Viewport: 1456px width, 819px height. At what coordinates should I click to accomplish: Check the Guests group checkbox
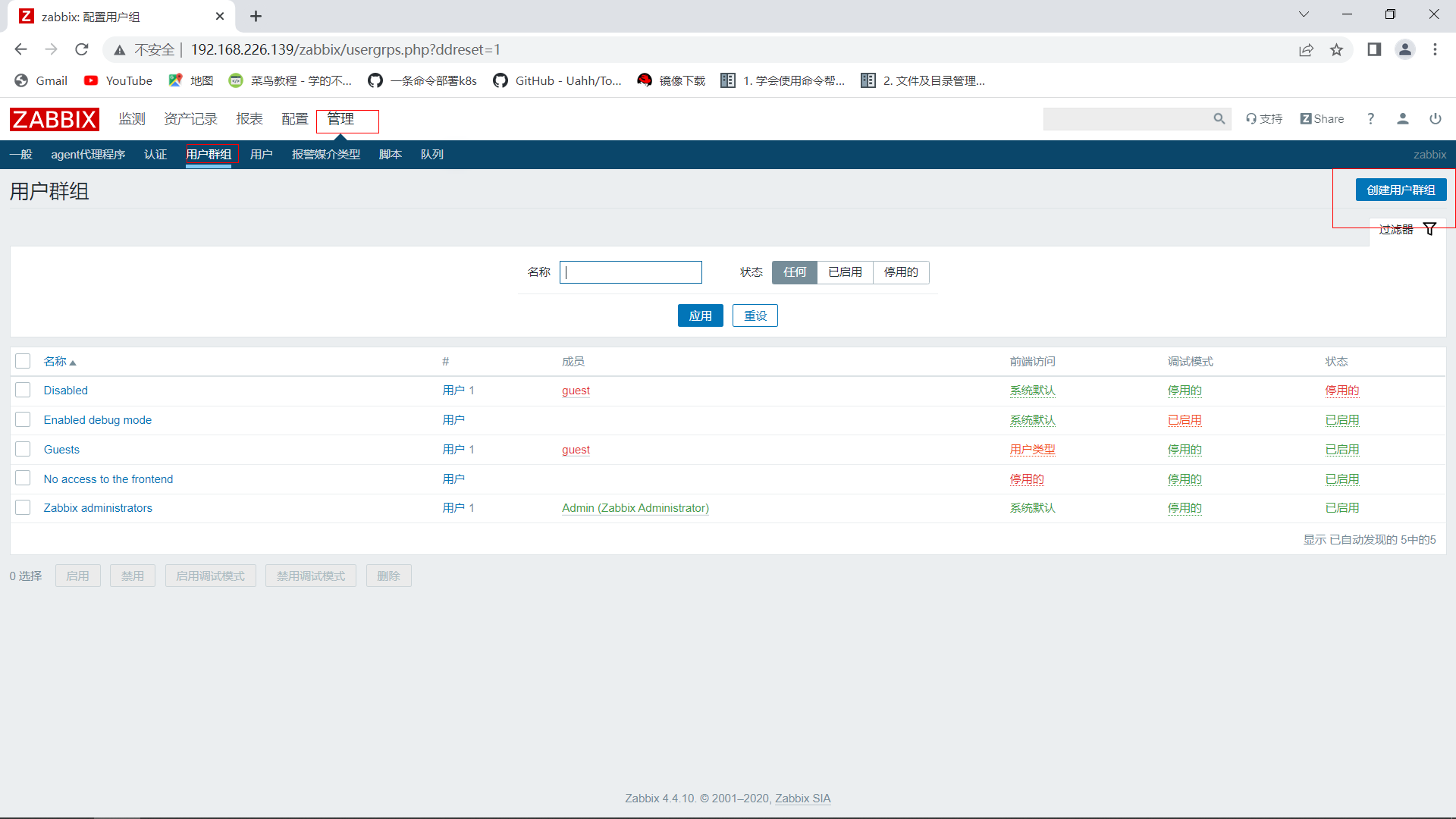pyautogui.click(x=23, y=449)
